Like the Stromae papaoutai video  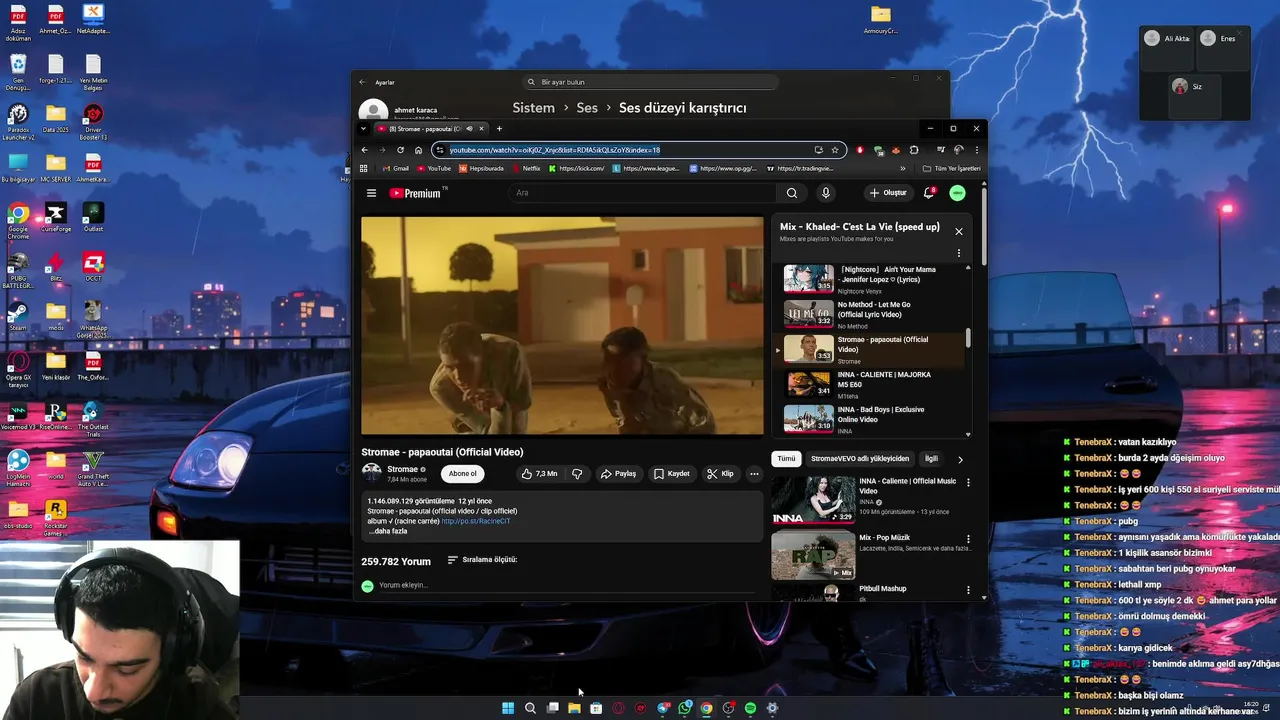(539, 474)
